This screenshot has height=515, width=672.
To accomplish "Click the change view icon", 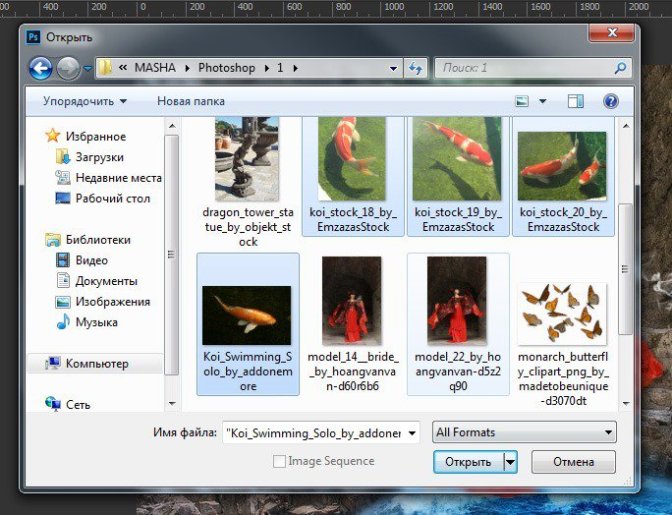I will click(522, 101).
